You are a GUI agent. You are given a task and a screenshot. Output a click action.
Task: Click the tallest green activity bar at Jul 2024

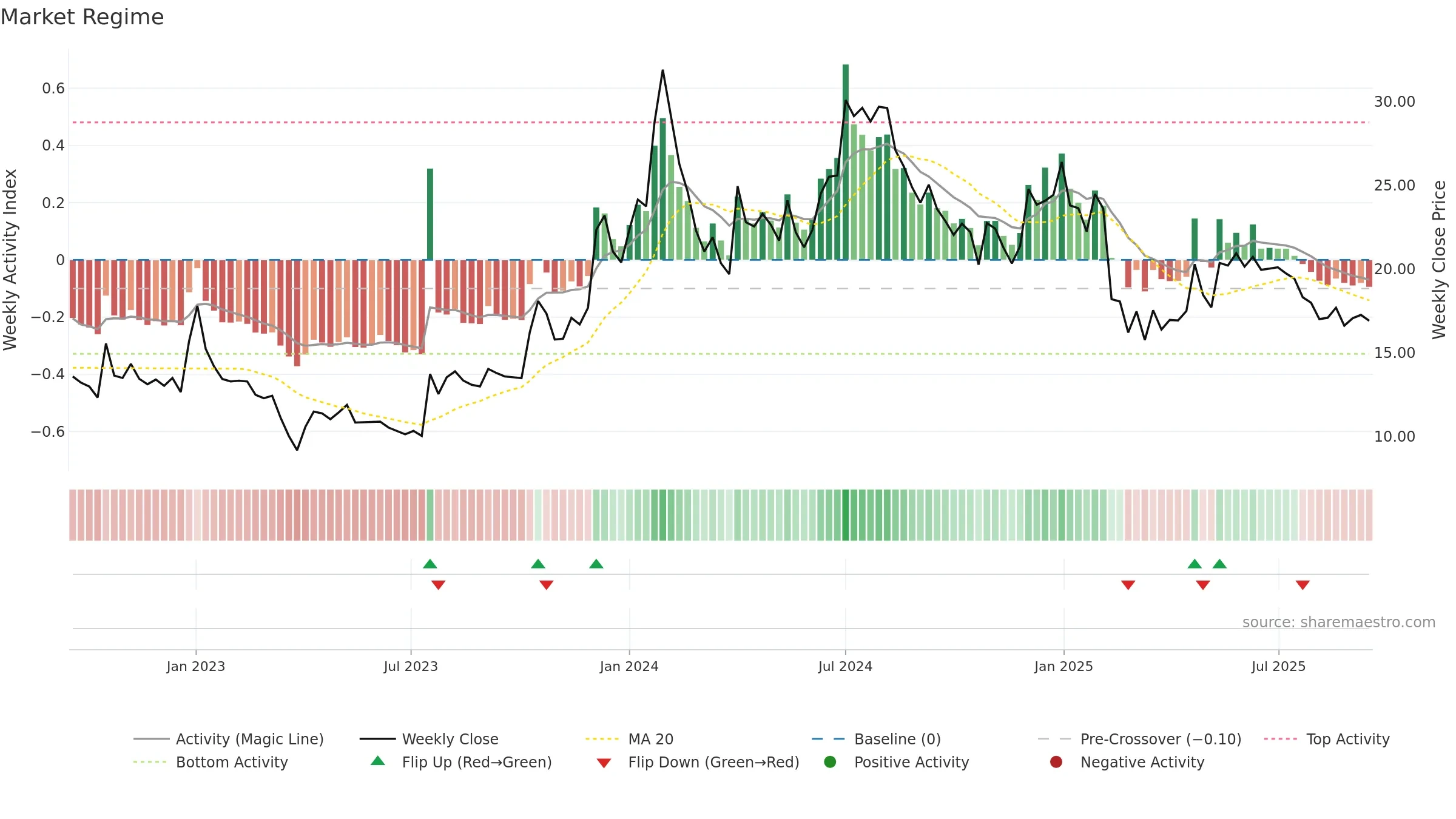coord(846,162)
